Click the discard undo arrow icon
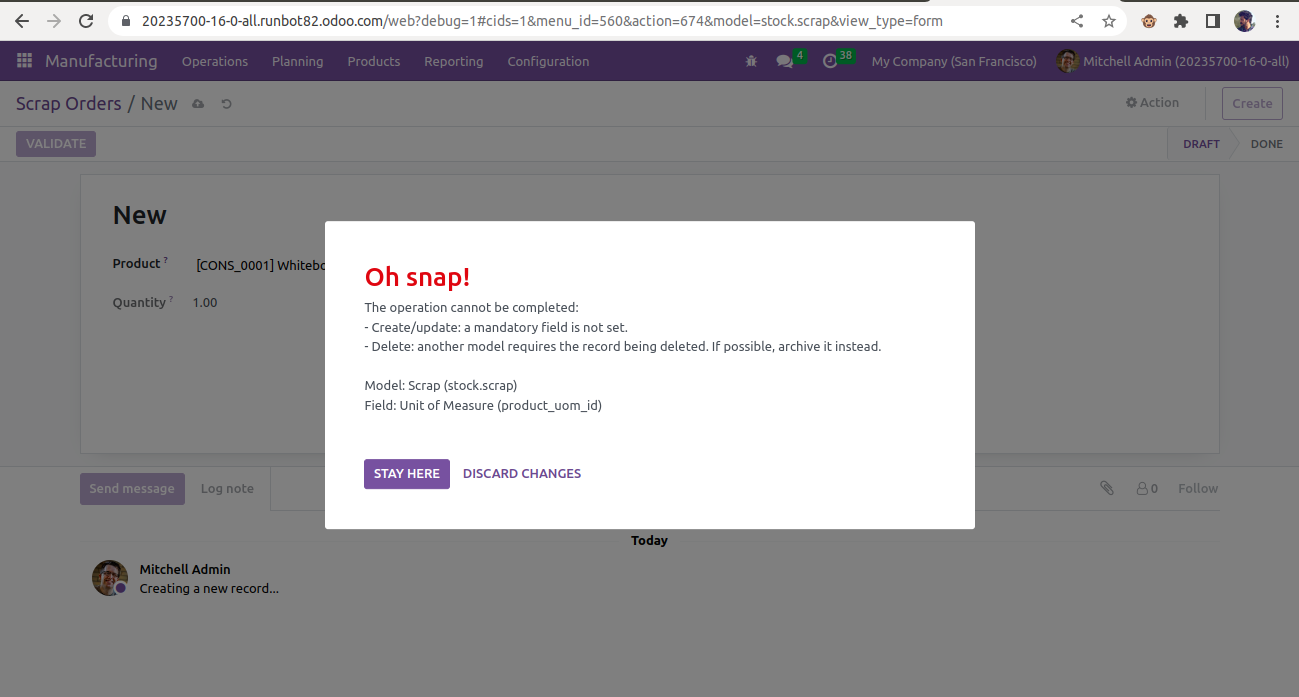This screenshot has width=1299, height=697. (227, 104)
